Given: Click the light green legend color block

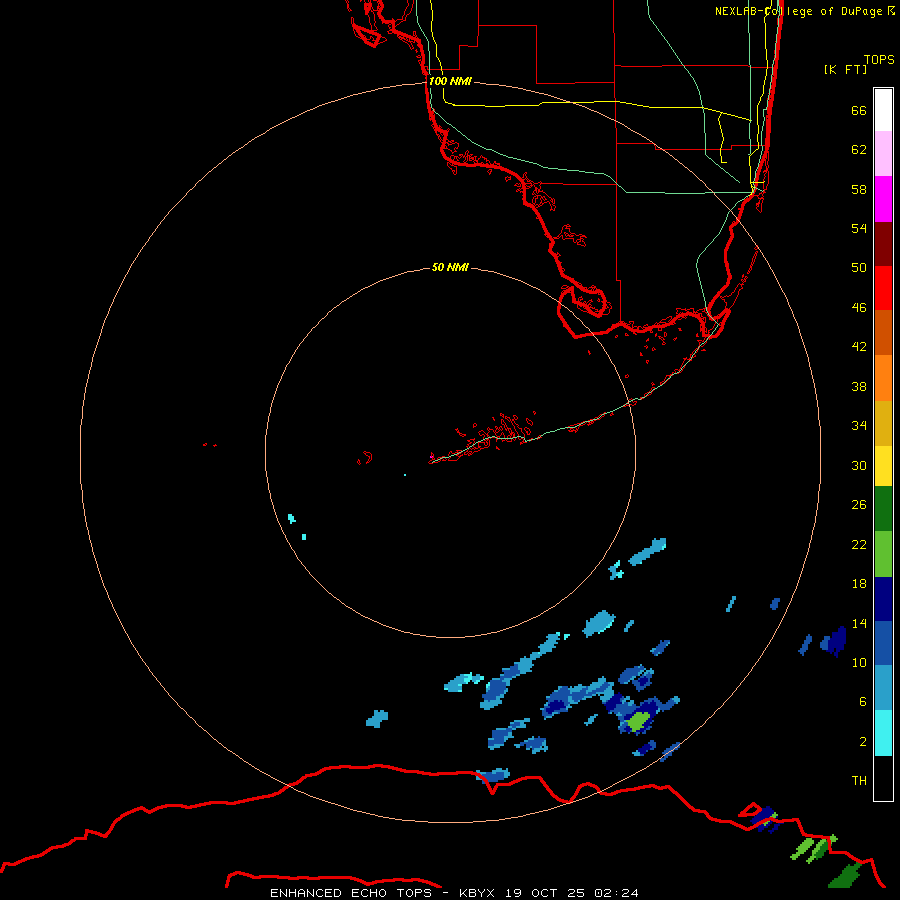Looking at the screenshot, I should 883,554.
